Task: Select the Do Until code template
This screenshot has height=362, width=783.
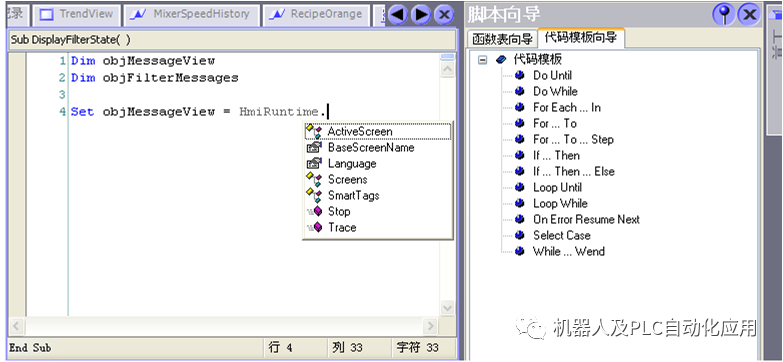Action: click(x=552, y=75)
